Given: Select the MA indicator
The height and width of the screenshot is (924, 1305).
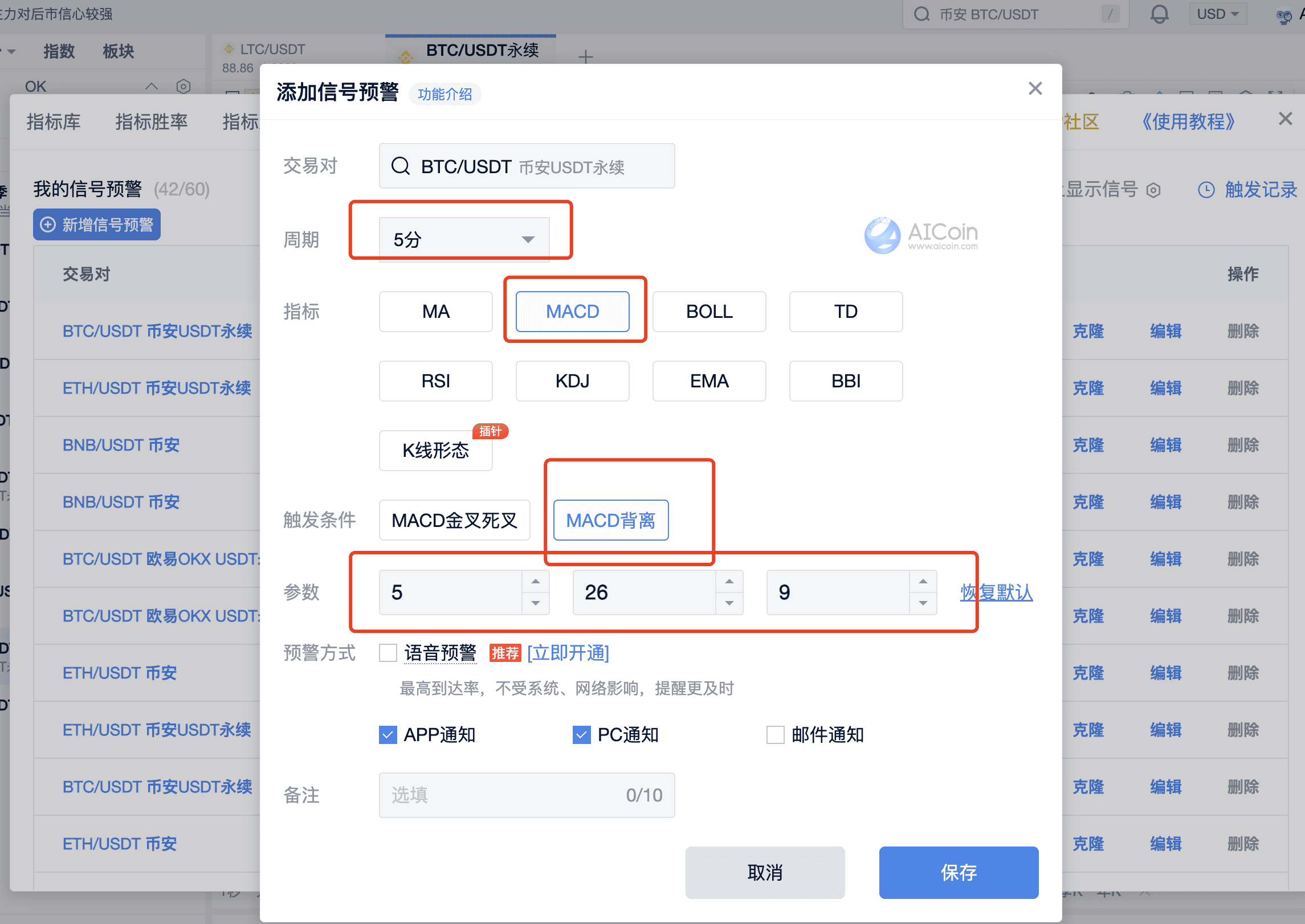Looking at the screenshot, I should (x=435, y=312).
